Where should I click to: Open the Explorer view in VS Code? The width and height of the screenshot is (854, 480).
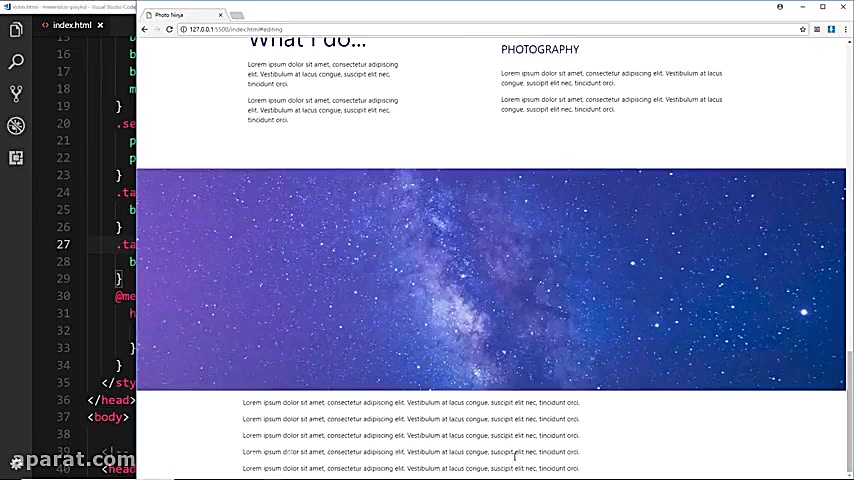point(16,29)
